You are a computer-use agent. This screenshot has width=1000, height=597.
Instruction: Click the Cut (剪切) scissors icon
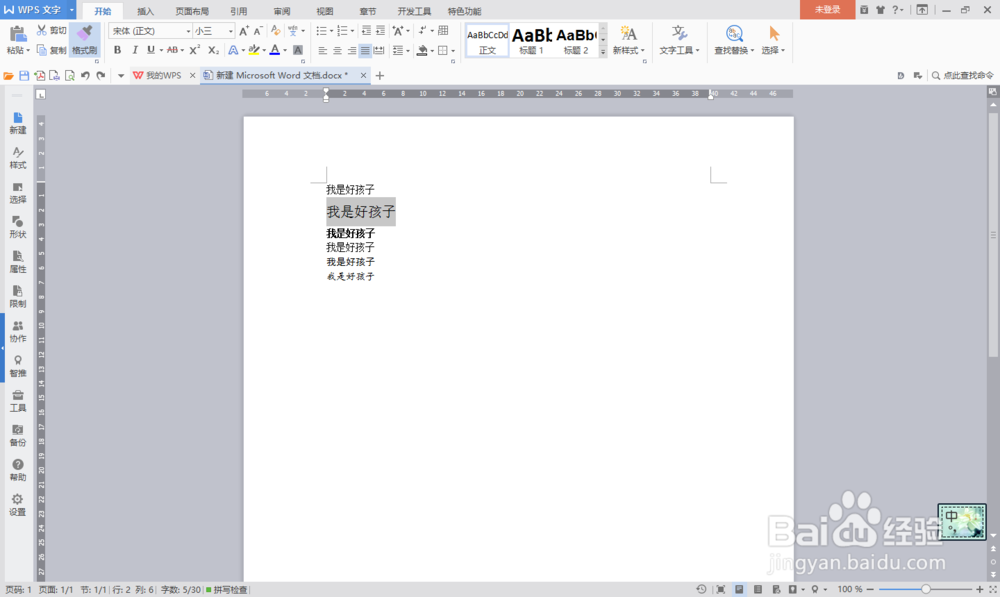pyautogui.click(x=42, y=30)
